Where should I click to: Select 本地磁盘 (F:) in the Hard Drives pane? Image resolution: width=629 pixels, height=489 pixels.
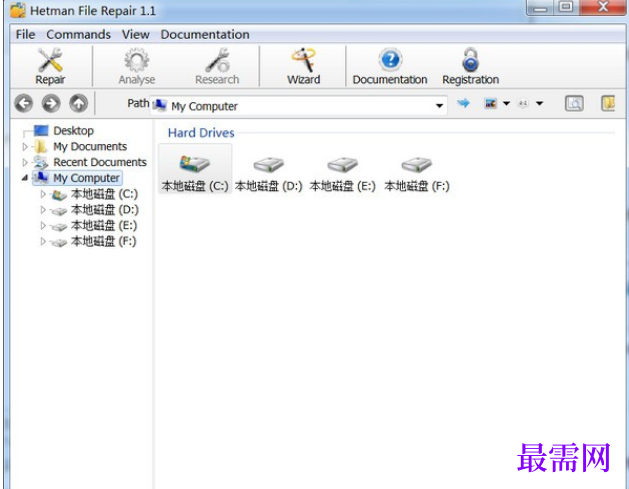pyautogui.click(x=417, y=174)
